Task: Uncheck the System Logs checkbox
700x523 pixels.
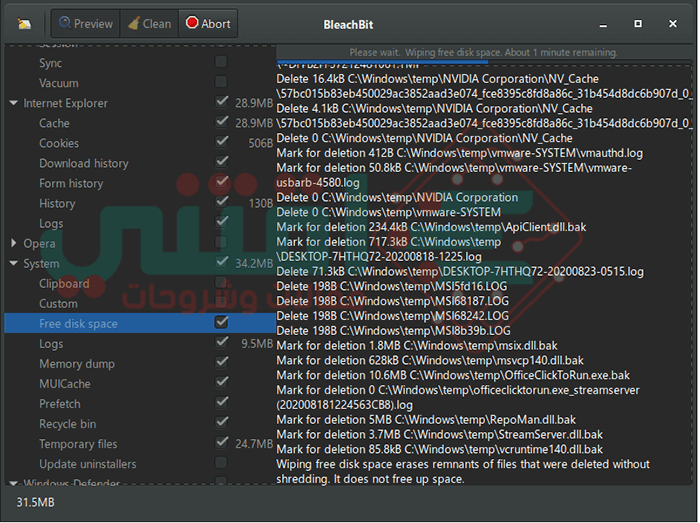Action: 221,342
